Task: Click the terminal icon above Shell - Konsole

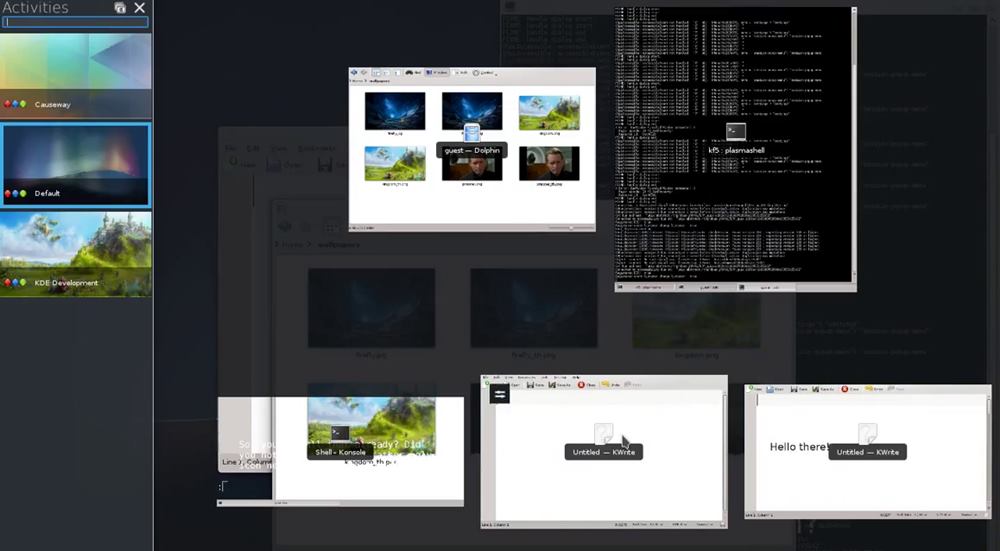Action: (x=340, y=434)
